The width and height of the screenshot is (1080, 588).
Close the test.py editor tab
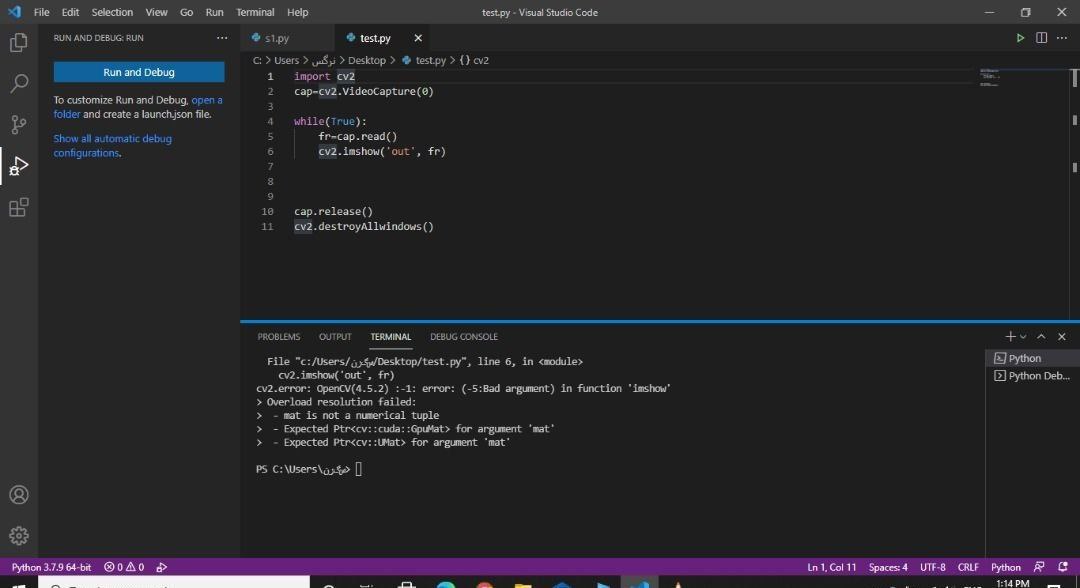coord(417,38)
